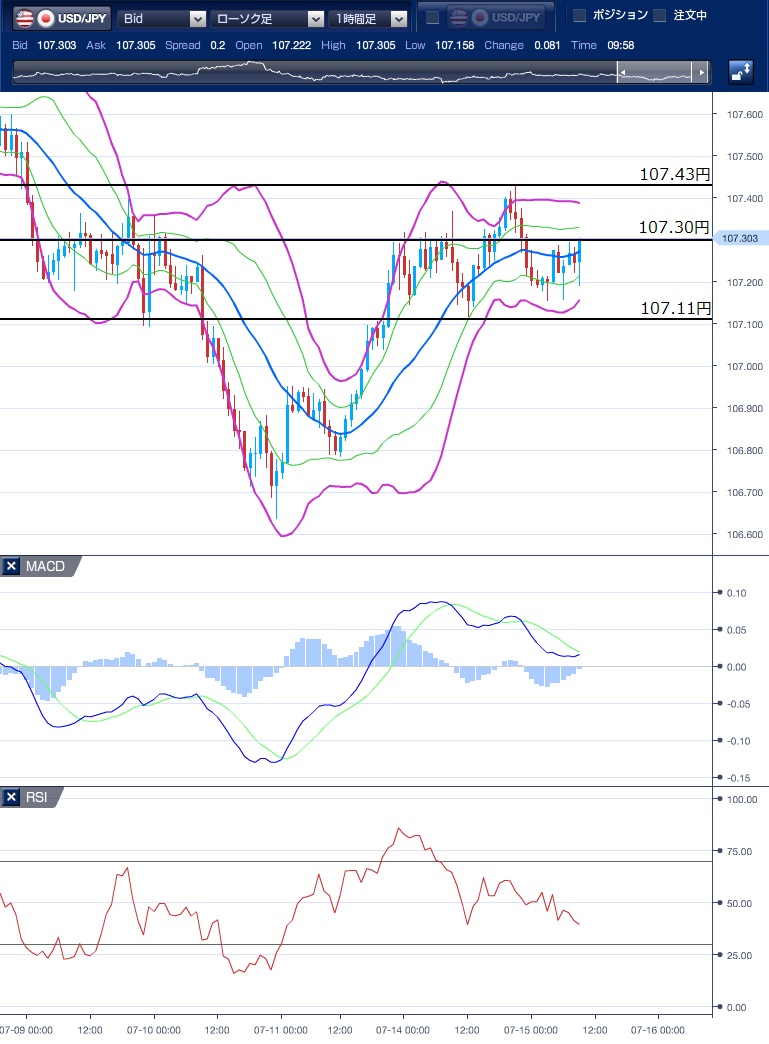
Task: Select the MACD panel label
Action: (x=45, y=567)
